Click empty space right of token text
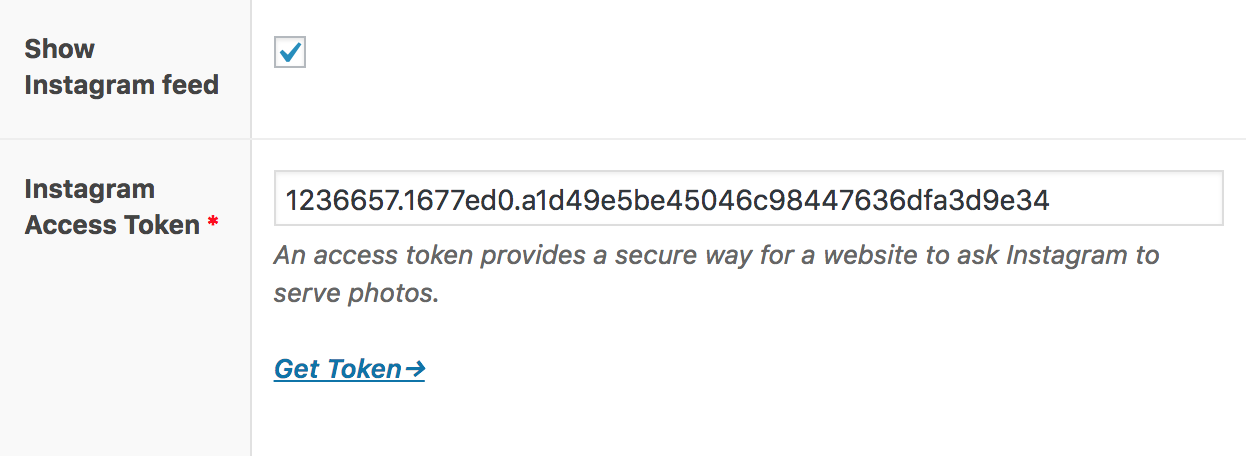 (1135, 199)
